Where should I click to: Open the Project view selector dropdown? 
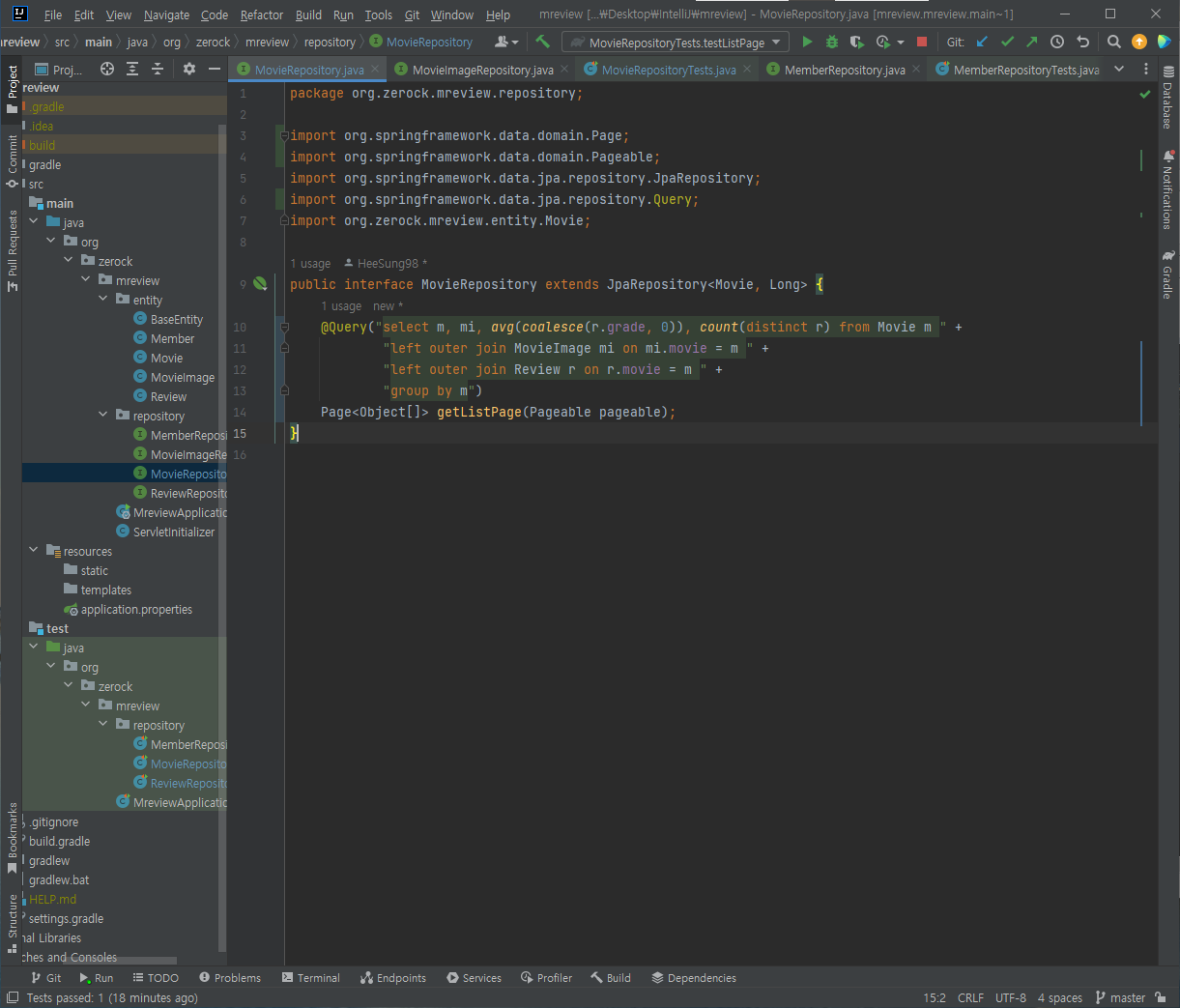pyautogui.click(x=60, y=70)
